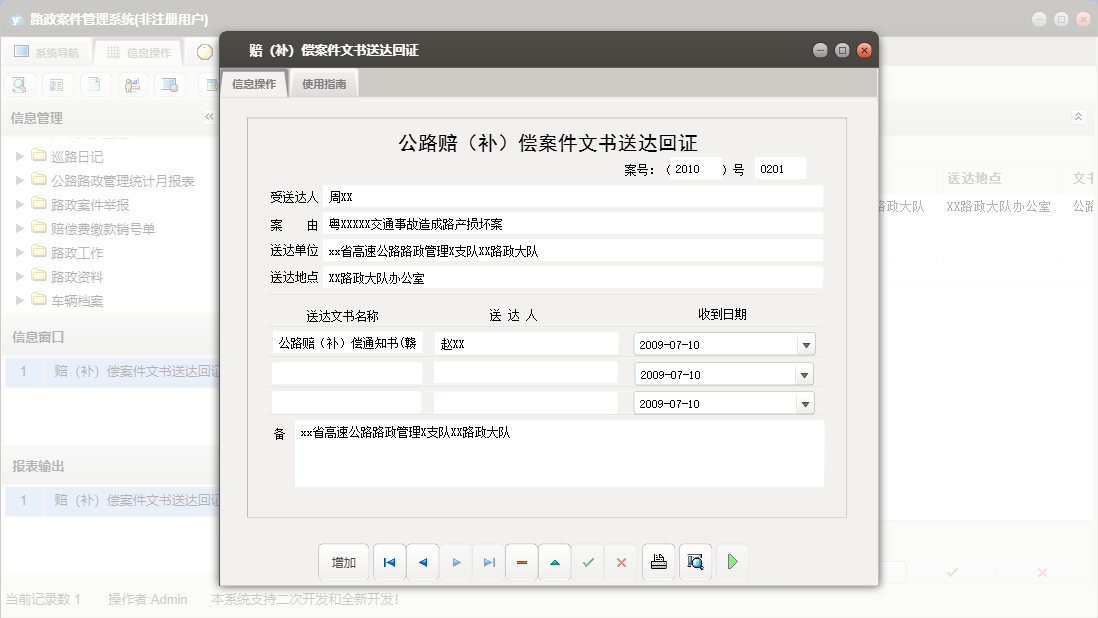Switch to the 使用指南 tab

point(325,84)
